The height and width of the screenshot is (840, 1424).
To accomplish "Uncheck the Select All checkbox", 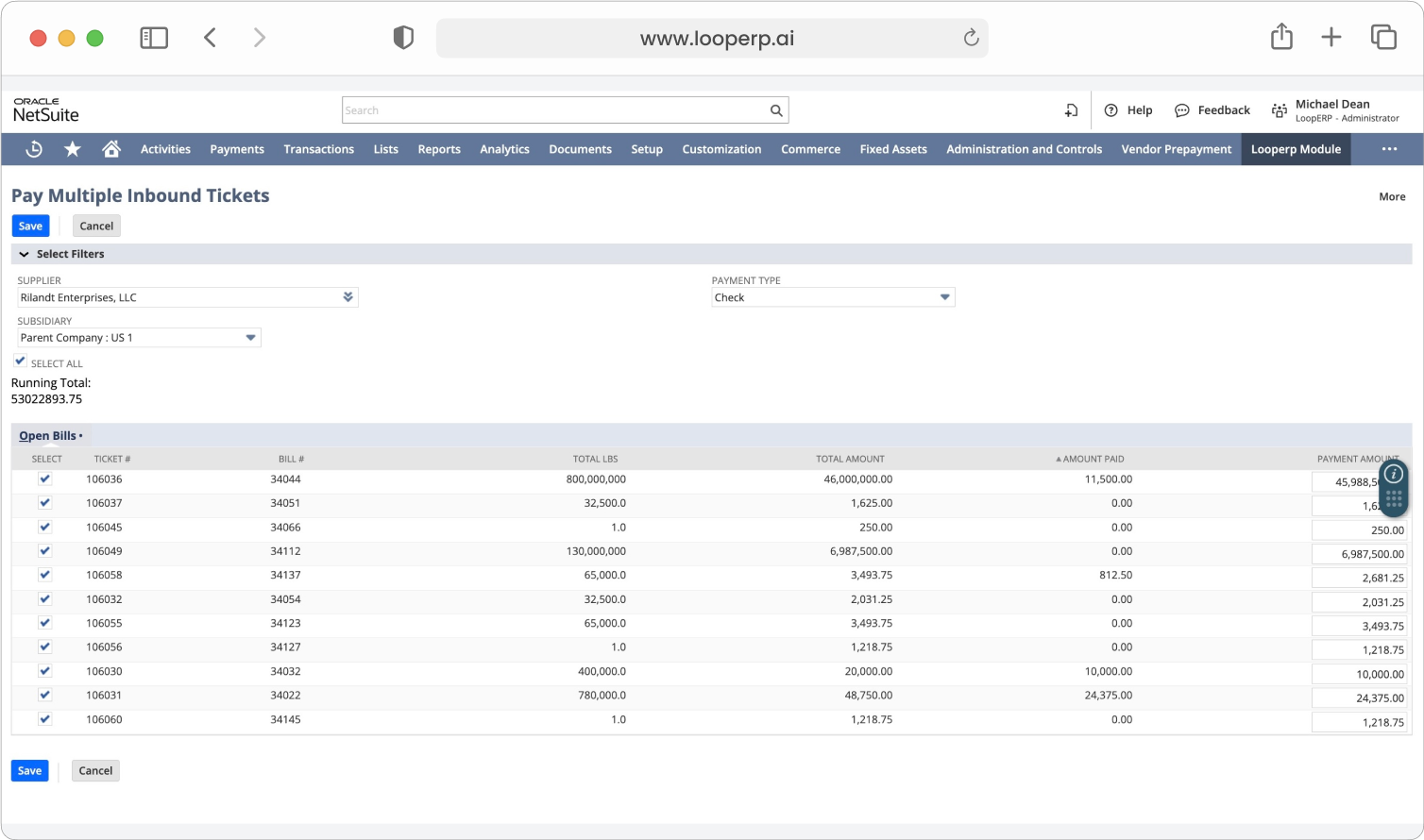I will click(x=20, y=361).
